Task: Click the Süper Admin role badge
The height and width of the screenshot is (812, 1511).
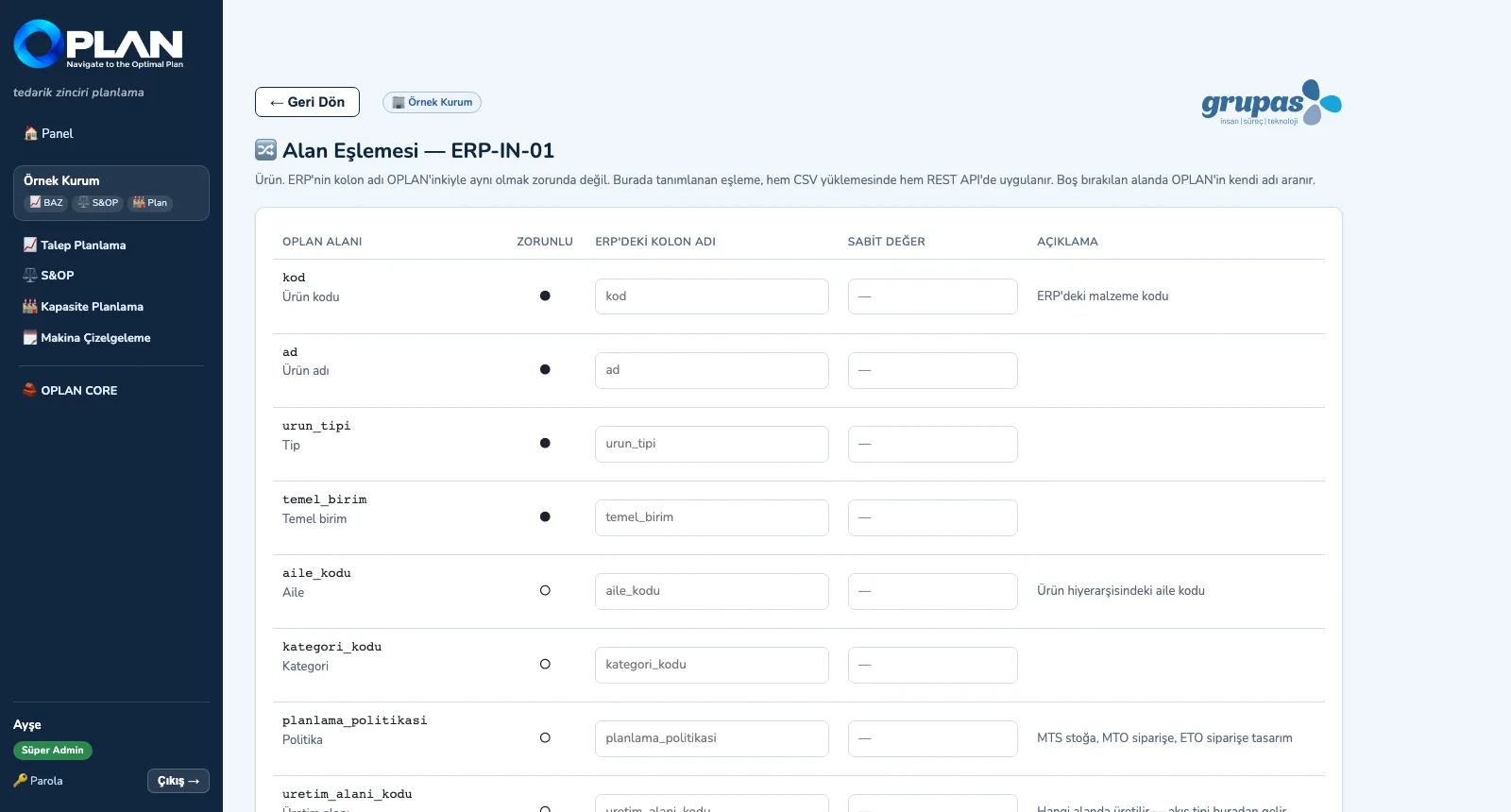Action: [x=53, y=751]
